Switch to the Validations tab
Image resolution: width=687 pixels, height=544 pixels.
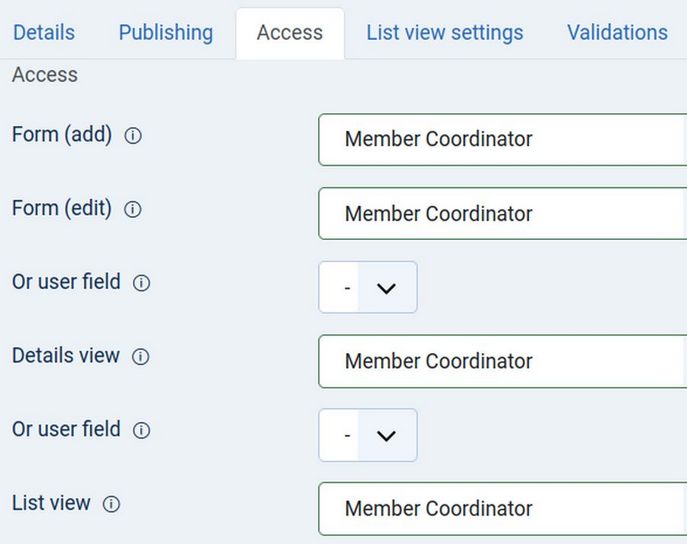tap(617, 33)
